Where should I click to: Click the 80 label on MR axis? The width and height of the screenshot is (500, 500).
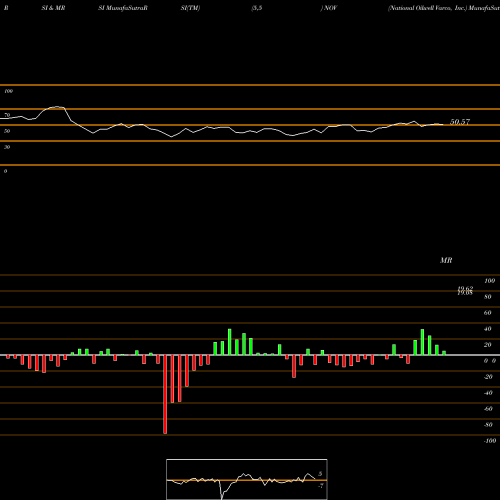(488, 297)
